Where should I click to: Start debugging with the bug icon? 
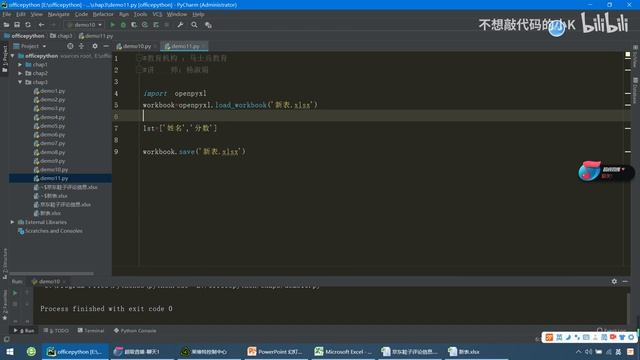tap(123, 25)
